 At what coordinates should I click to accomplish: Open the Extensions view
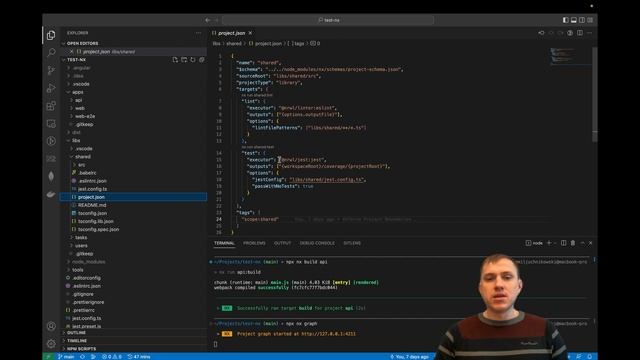[x=51, y=106]
